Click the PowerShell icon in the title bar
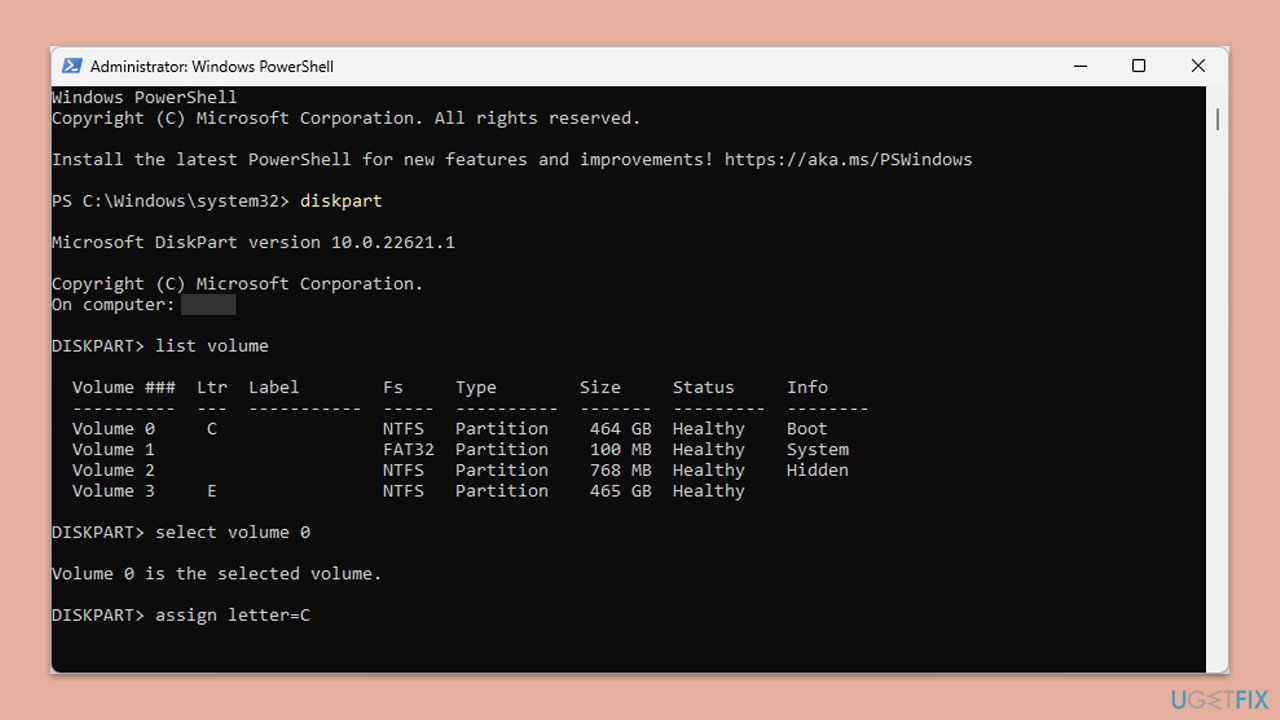 pyautogui.click(x=72, y=66)
